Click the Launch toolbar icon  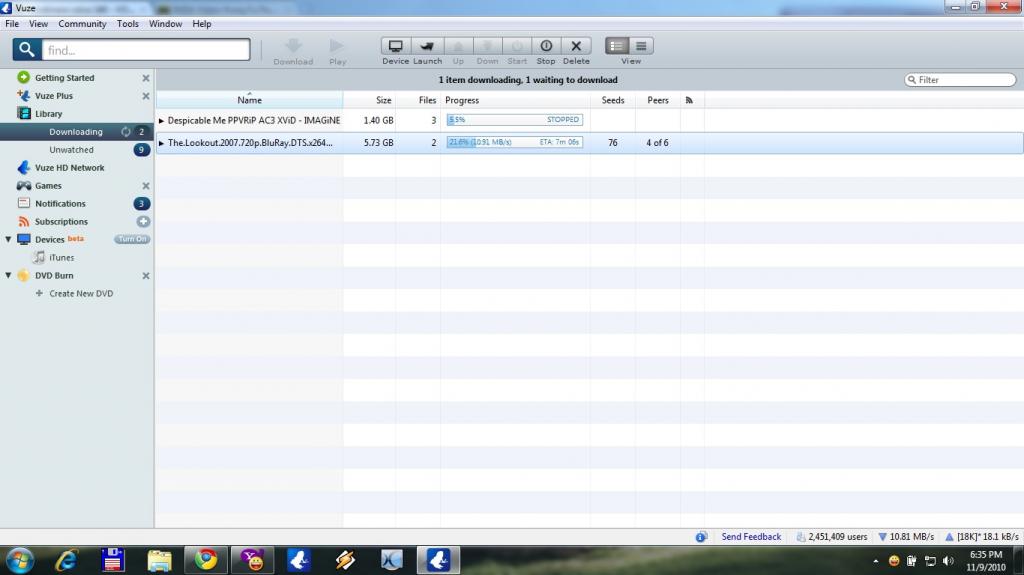click(427, 46)
